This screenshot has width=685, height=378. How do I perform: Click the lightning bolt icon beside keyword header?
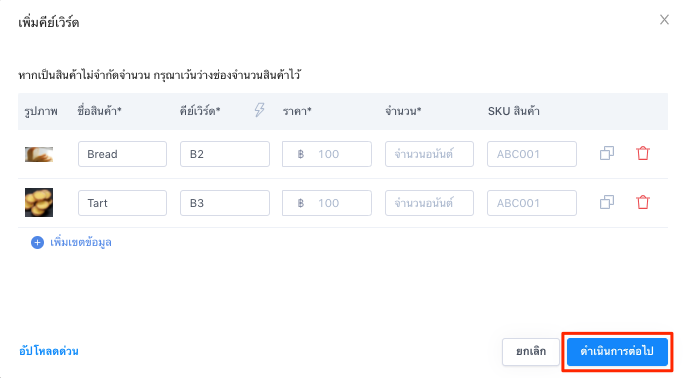(259, 110)
